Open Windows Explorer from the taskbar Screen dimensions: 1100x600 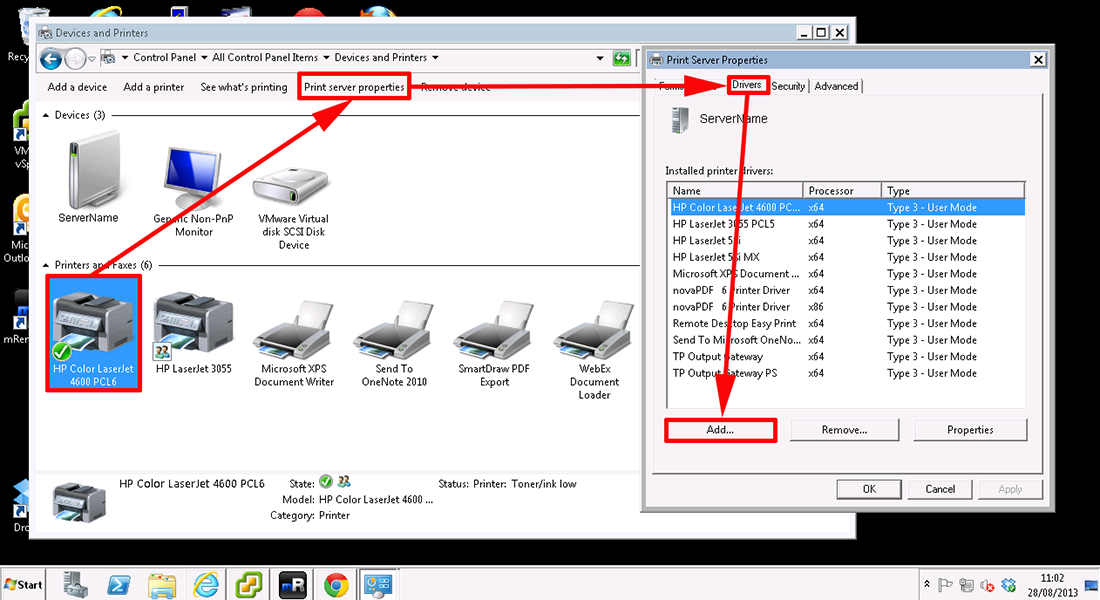[161, 585]
